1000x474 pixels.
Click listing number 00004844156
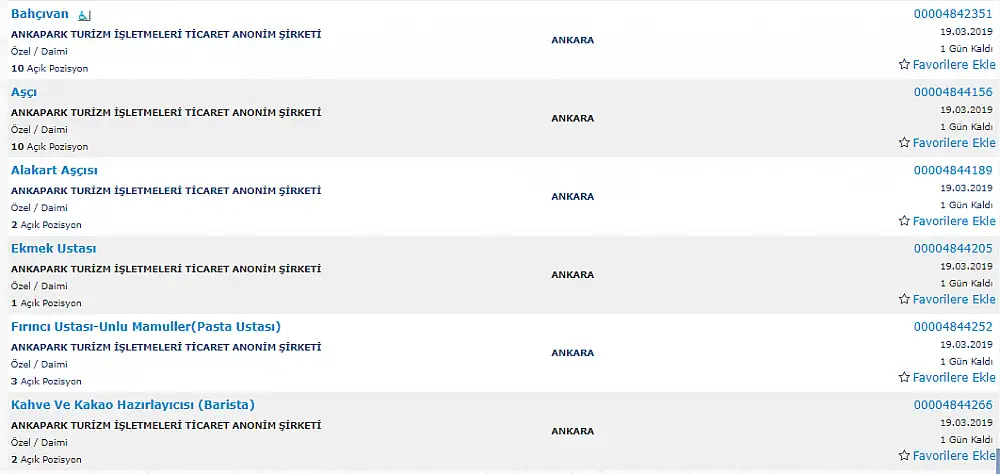coord(953,93)
